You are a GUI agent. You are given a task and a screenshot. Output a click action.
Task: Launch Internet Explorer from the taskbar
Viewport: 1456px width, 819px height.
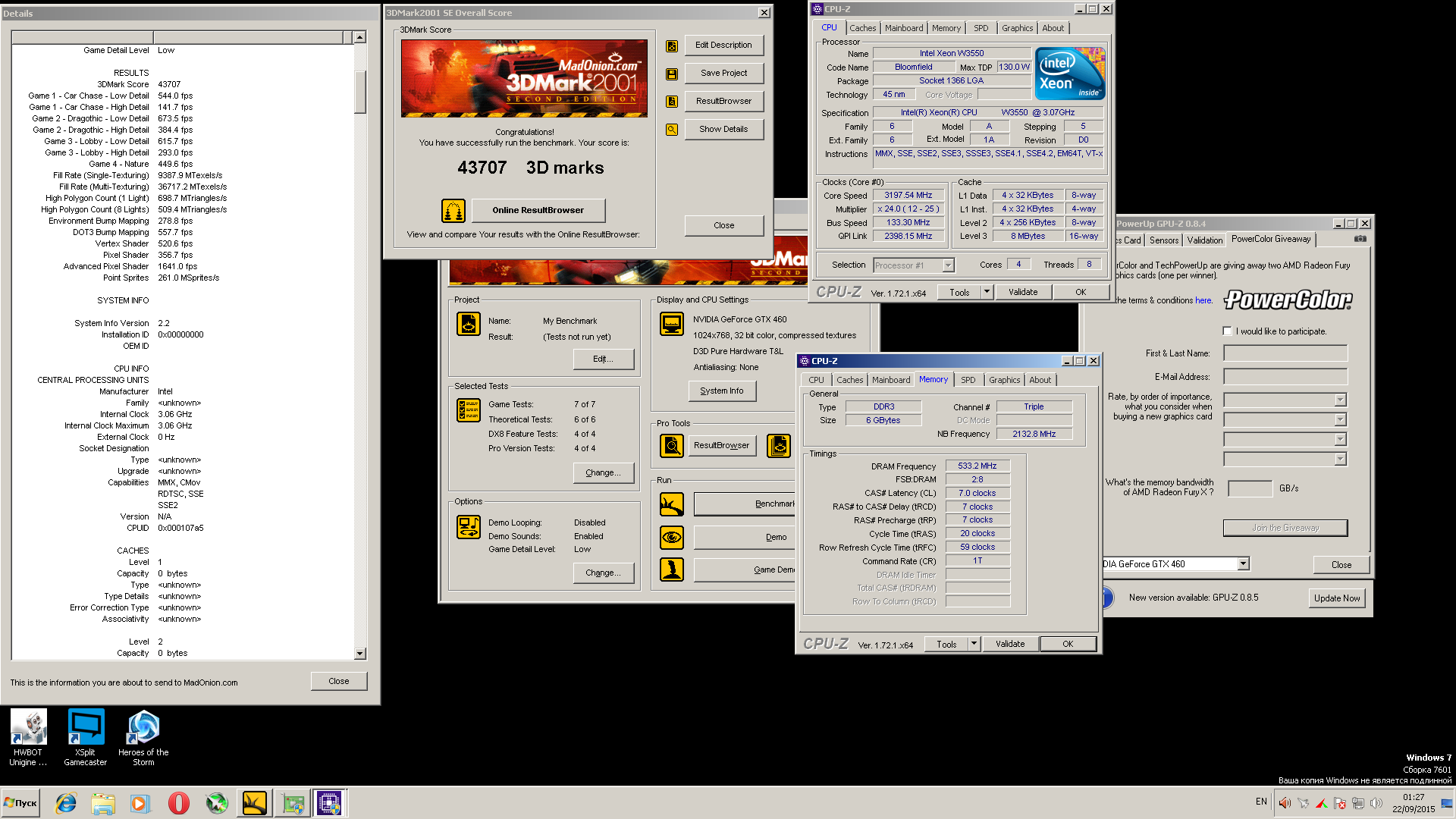(x=66, y=803)
